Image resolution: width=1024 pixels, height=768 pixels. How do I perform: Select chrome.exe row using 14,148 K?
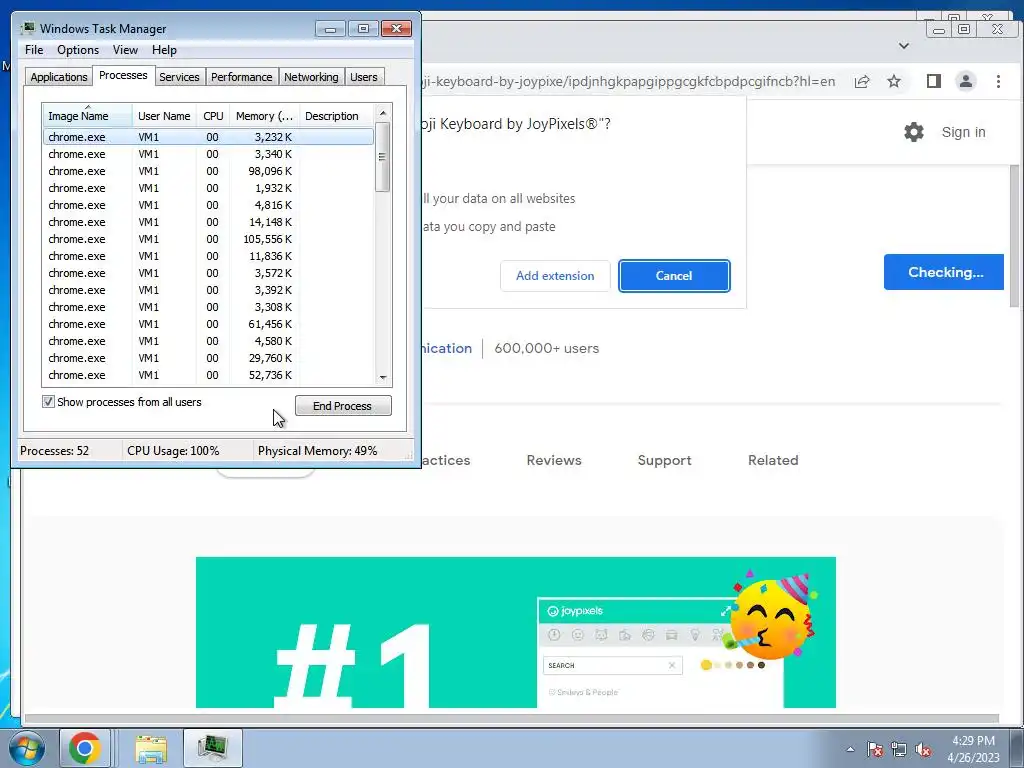(208, 222)
